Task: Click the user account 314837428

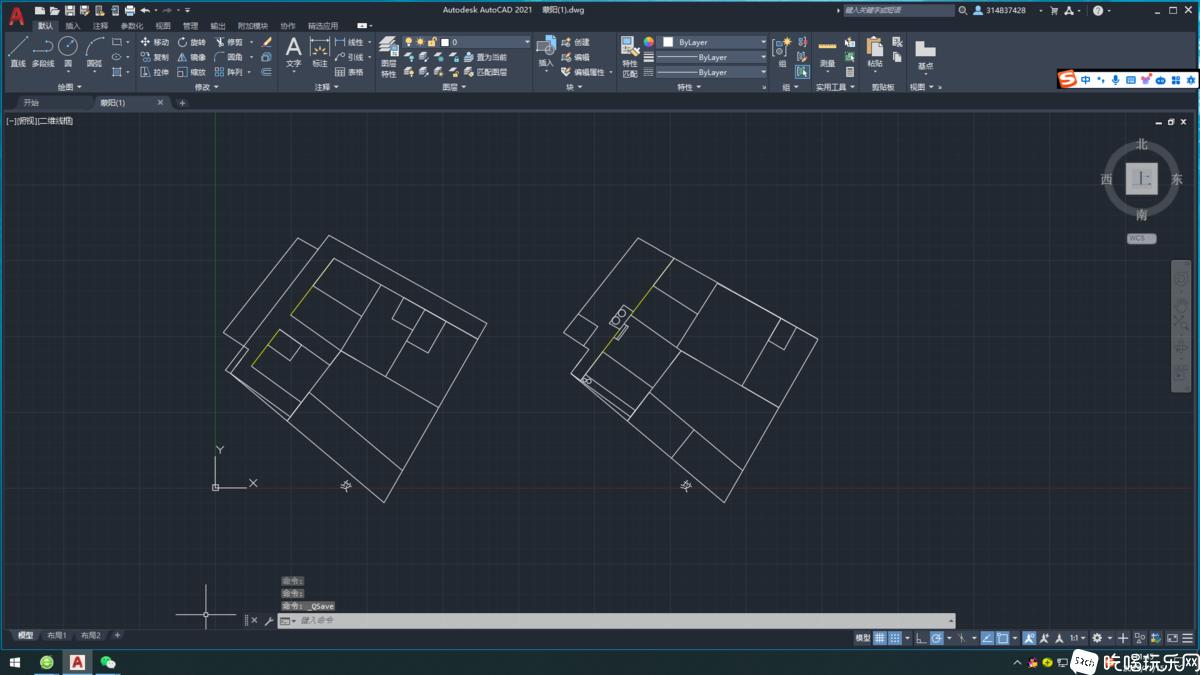Action: pyautogui.click(x=999, y=10)
